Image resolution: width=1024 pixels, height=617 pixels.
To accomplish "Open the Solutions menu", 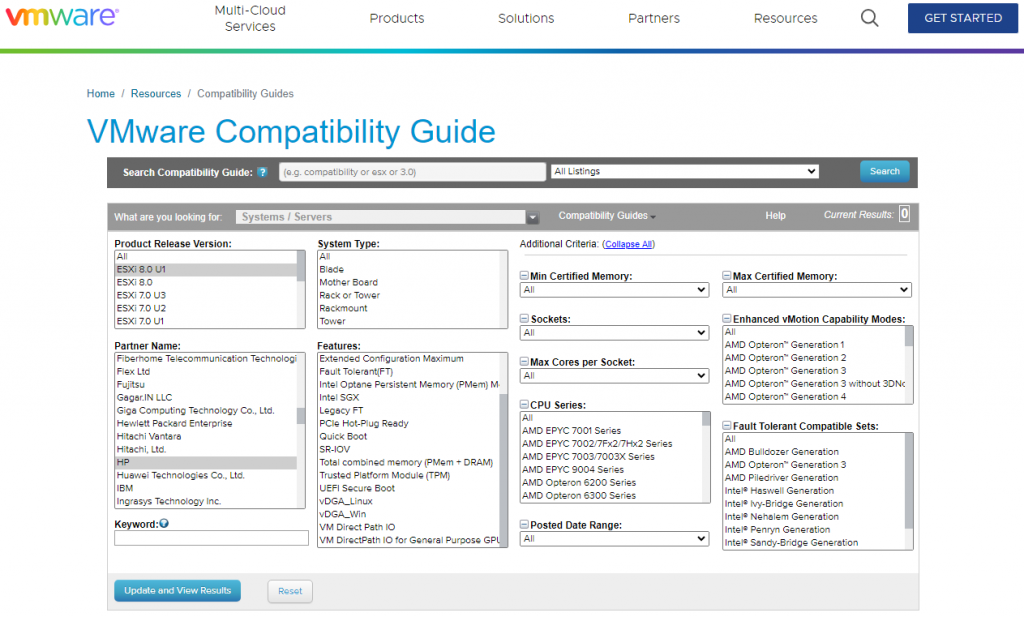I will pos(526,18).
